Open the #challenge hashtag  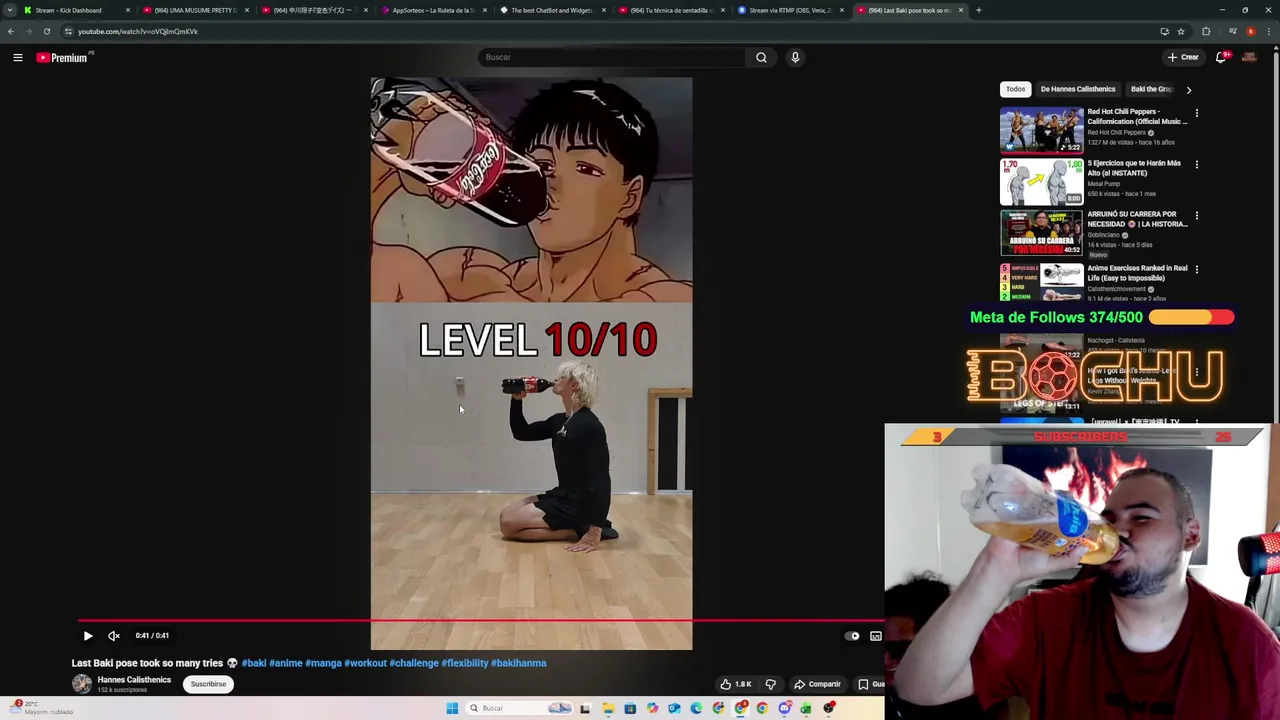pyautogui.click(x=414, y=663)
